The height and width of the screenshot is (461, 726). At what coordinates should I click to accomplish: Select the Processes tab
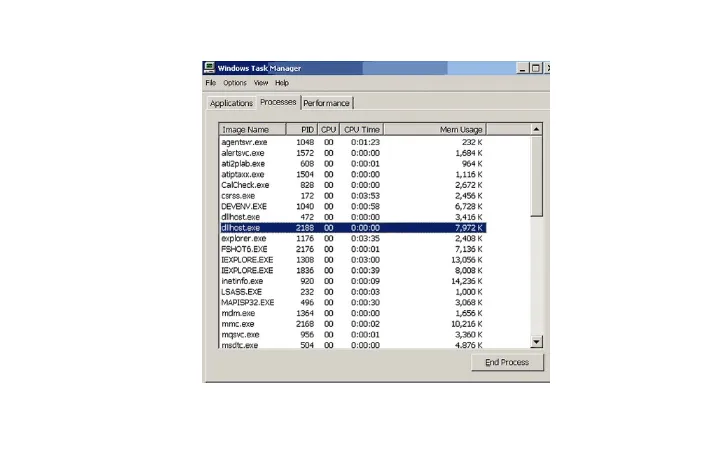278,102
